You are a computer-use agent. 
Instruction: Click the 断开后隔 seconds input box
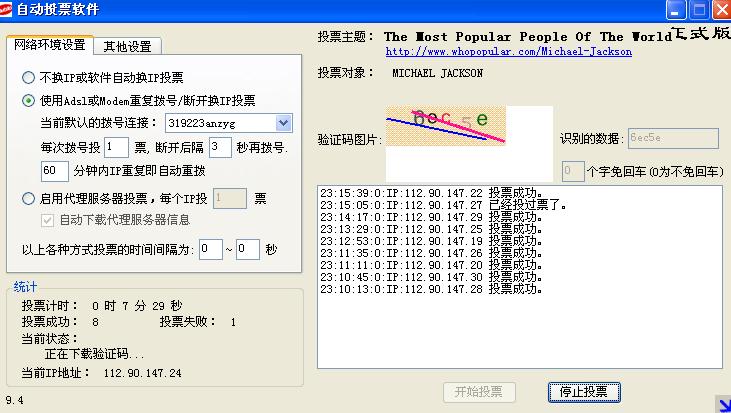(x=221, y=147)
